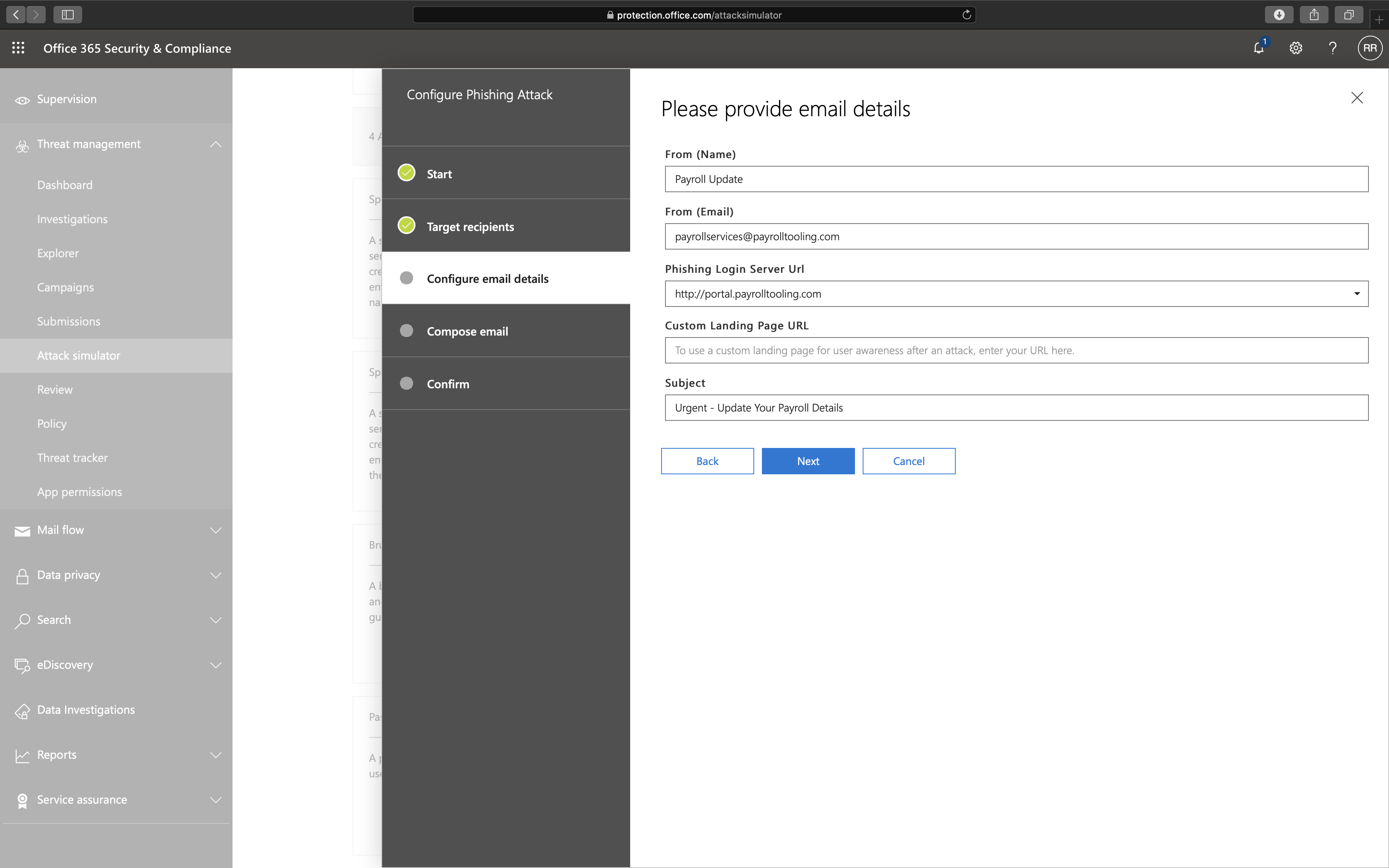1389x868 pixels.
Task: Open Explorer in the sidebar
Action: click(x=58, y=253)
